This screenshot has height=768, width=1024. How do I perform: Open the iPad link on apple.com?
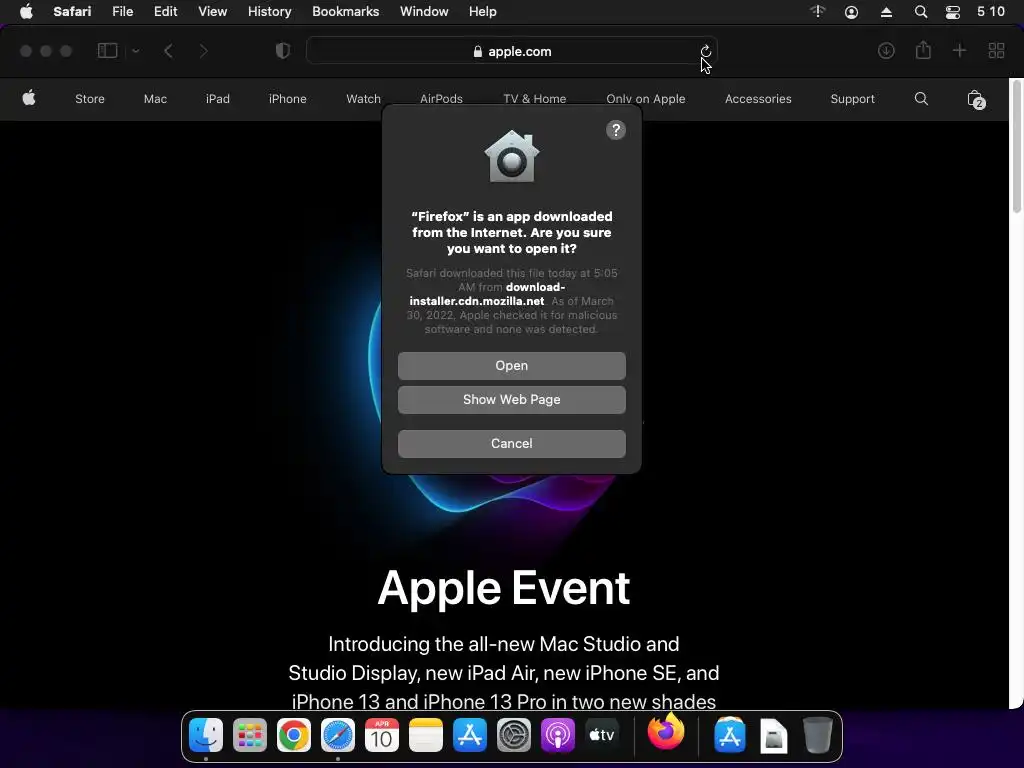click(217, 99)
